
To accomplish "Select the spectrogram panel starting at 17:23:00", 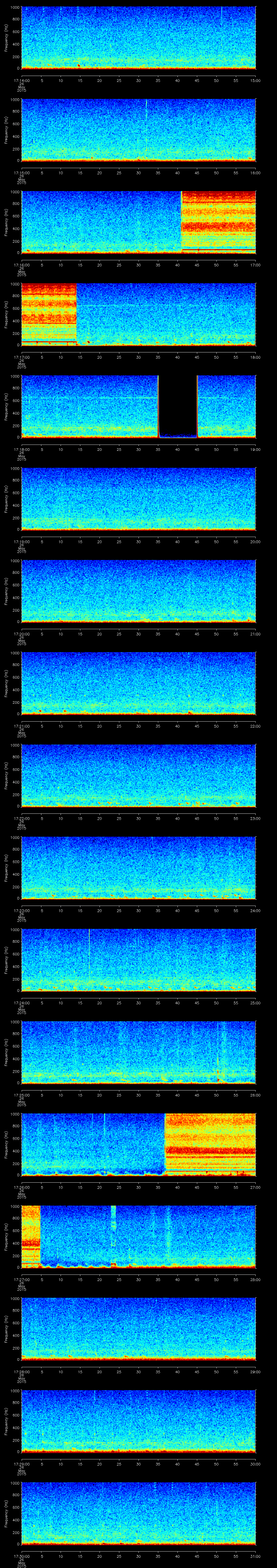I will click(x=138, y=868).
